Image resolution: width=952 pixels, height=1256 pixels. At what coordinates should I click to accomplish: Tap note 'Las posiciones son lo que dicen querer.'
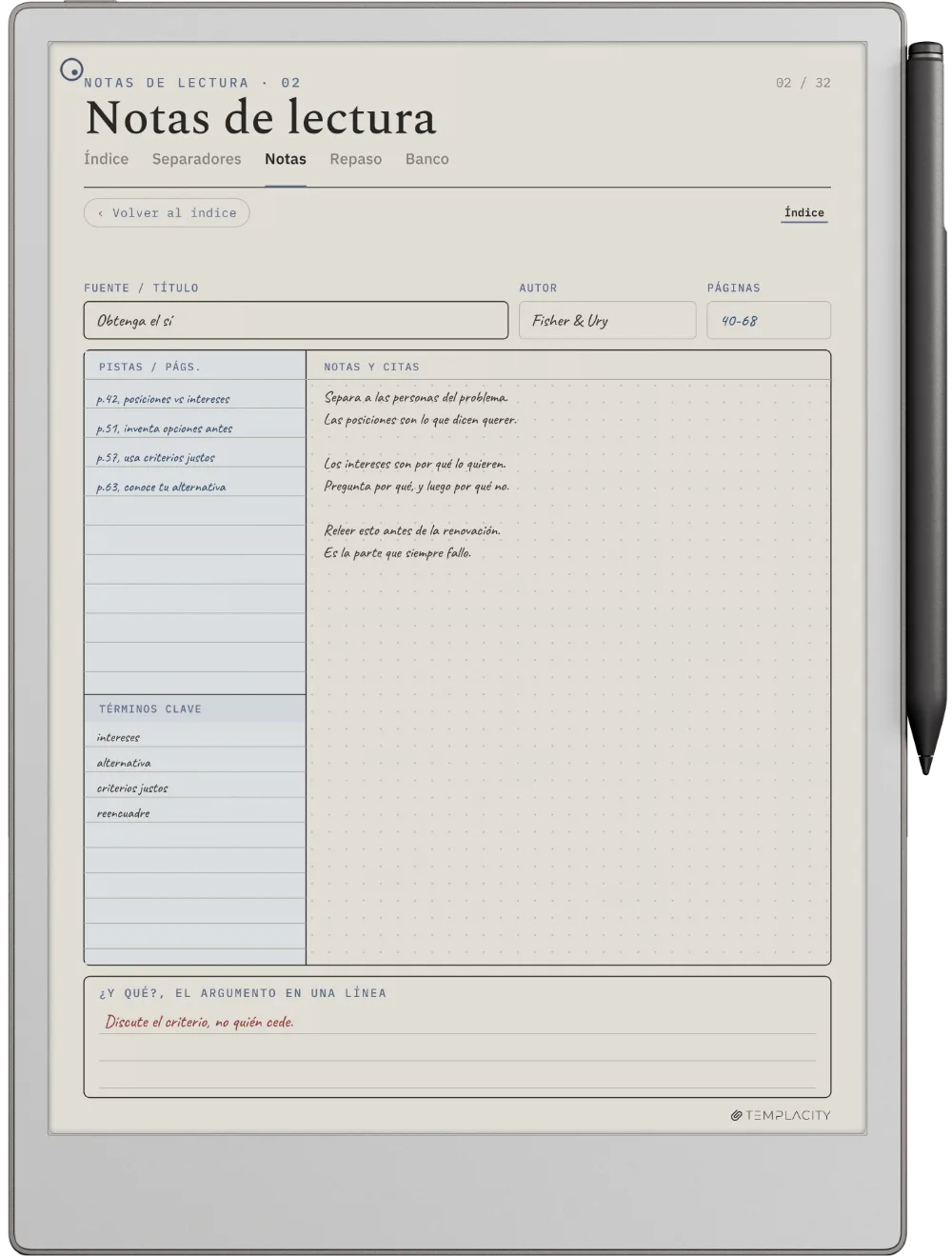(421, 420)
